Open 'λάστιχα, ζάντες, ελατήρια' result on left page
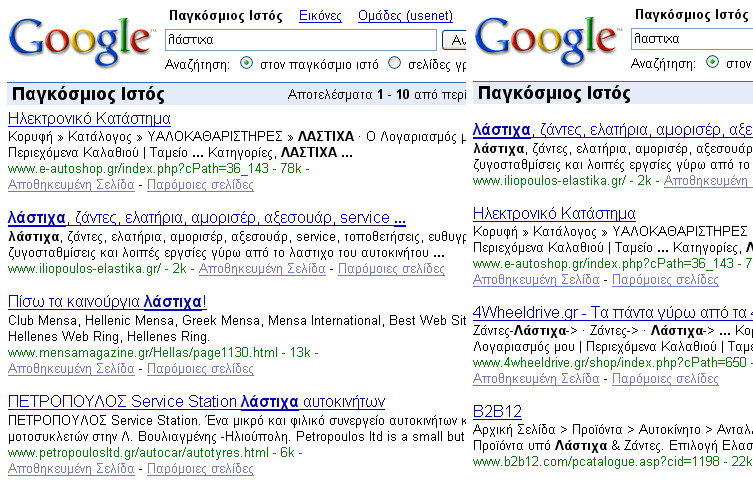The width and height of the screenshot is (753, 483). pyautogui.click(x=207, y=218)
